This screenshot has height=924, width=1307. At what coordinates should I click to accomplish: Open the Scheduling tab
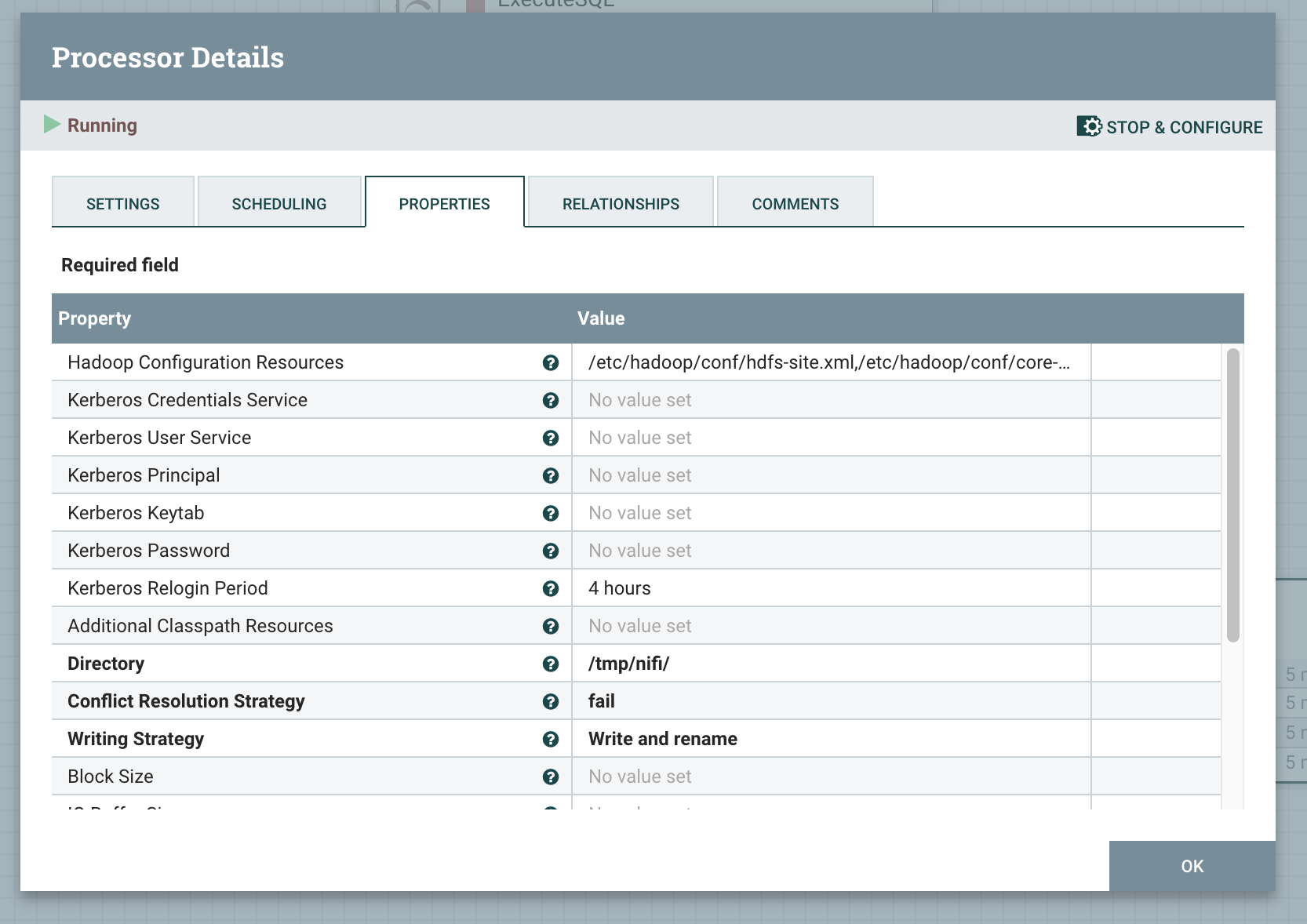click(279, 203)
